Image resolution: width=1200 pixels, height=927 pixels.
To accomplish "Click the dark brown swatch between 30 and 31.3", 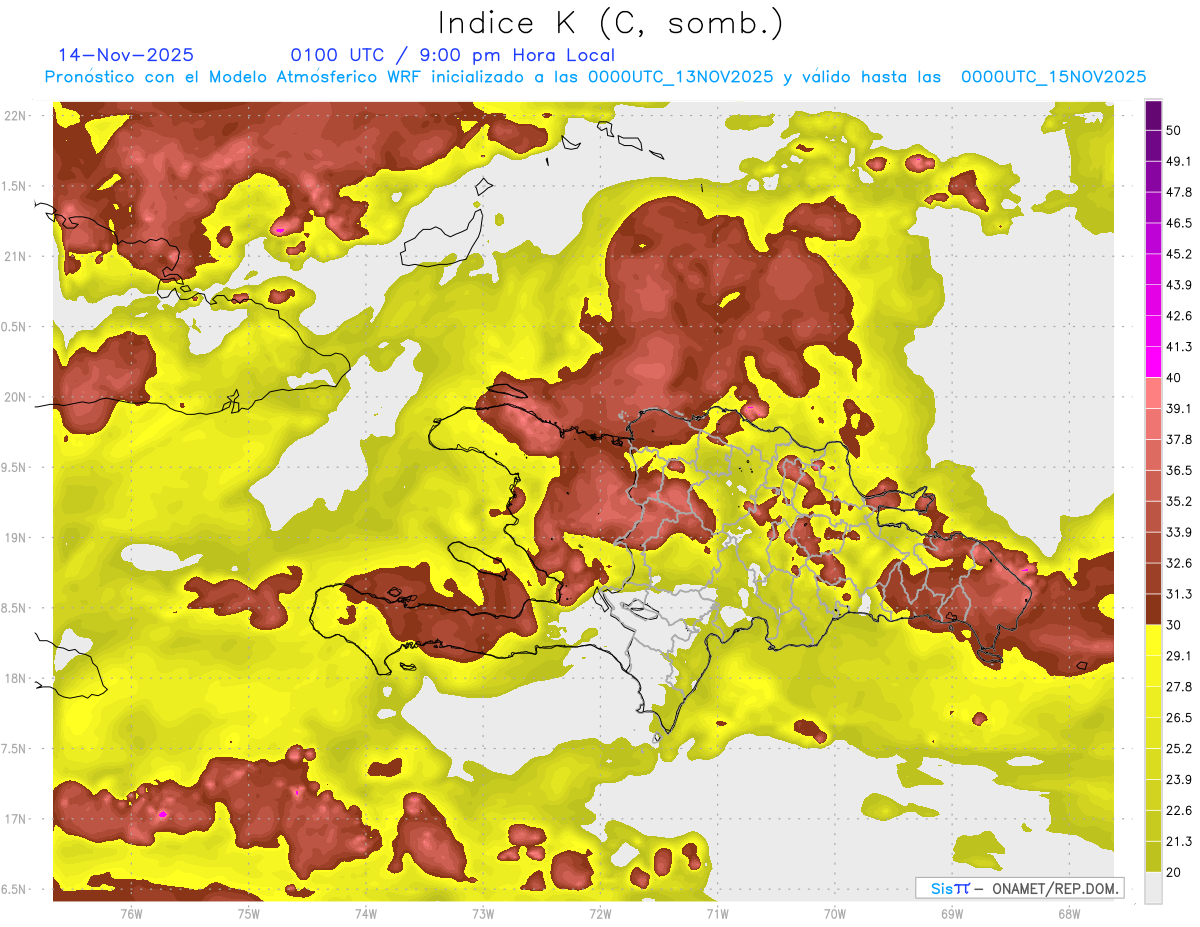I will click(x=1154, y=609).
